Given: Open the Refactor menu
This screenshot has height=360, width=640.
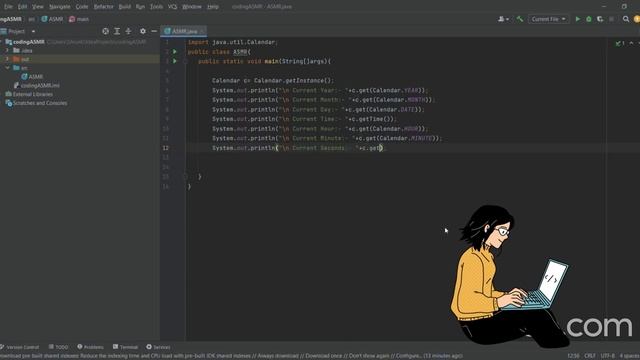Looking at the screenshot, I should 104,7.
